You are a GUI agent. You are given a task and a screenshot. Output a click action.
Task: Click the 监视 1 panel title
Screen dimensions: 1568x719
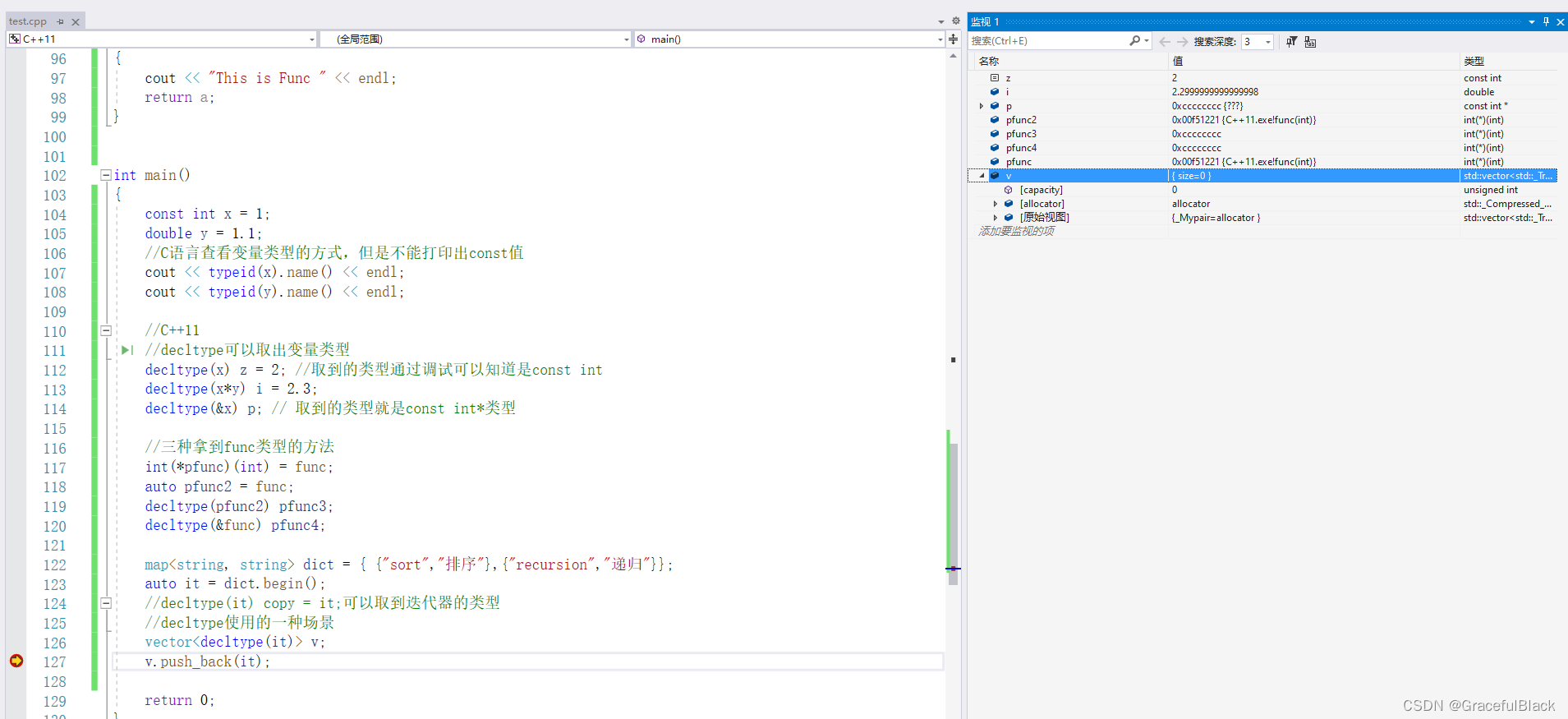(985, 22)
